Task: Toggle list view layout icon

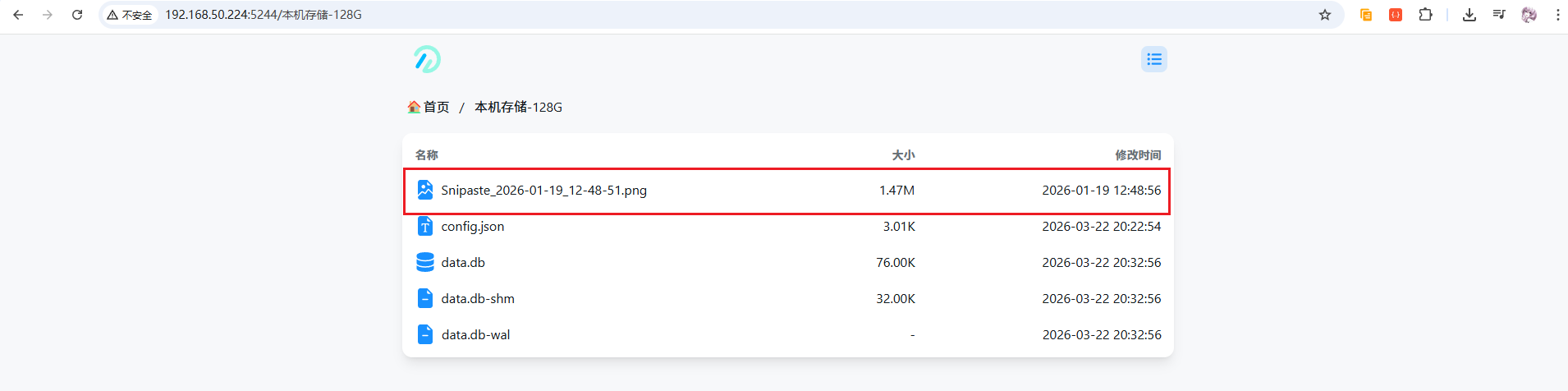Action: [x=1153, y=59]
